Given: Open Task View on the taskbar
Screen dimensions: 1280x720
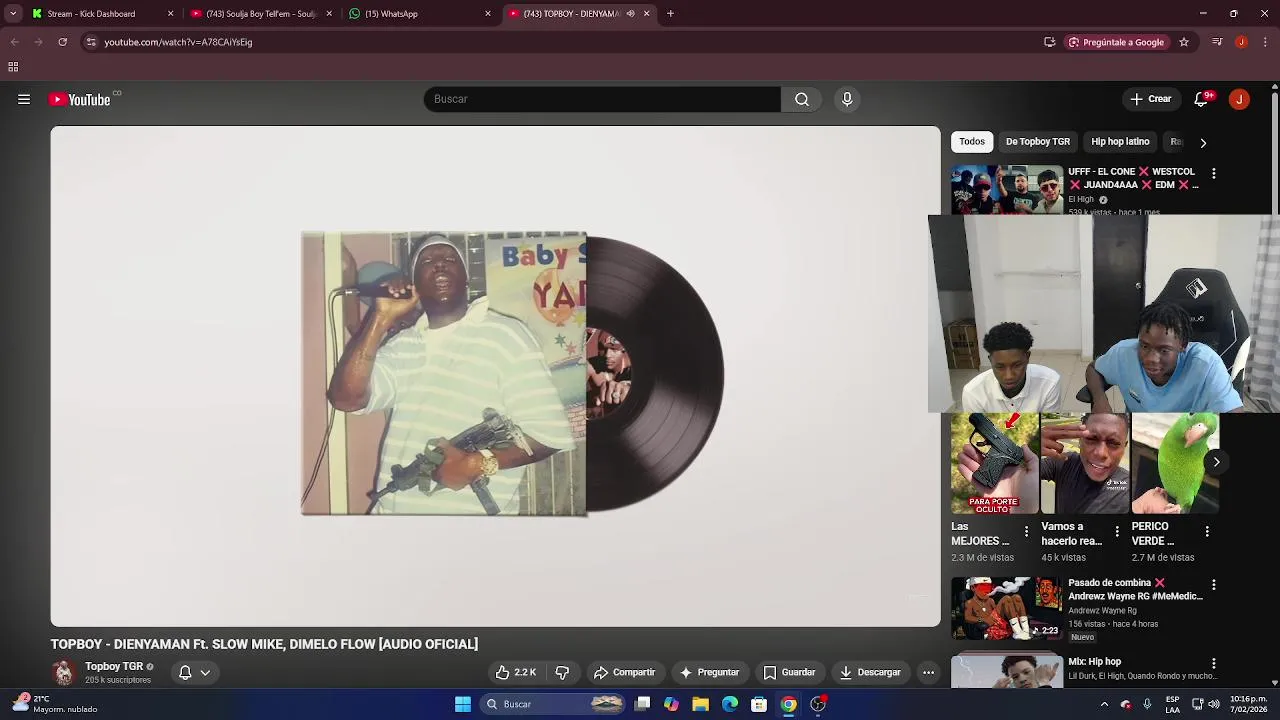Looking at the screenshot, I should click(643, 704).
